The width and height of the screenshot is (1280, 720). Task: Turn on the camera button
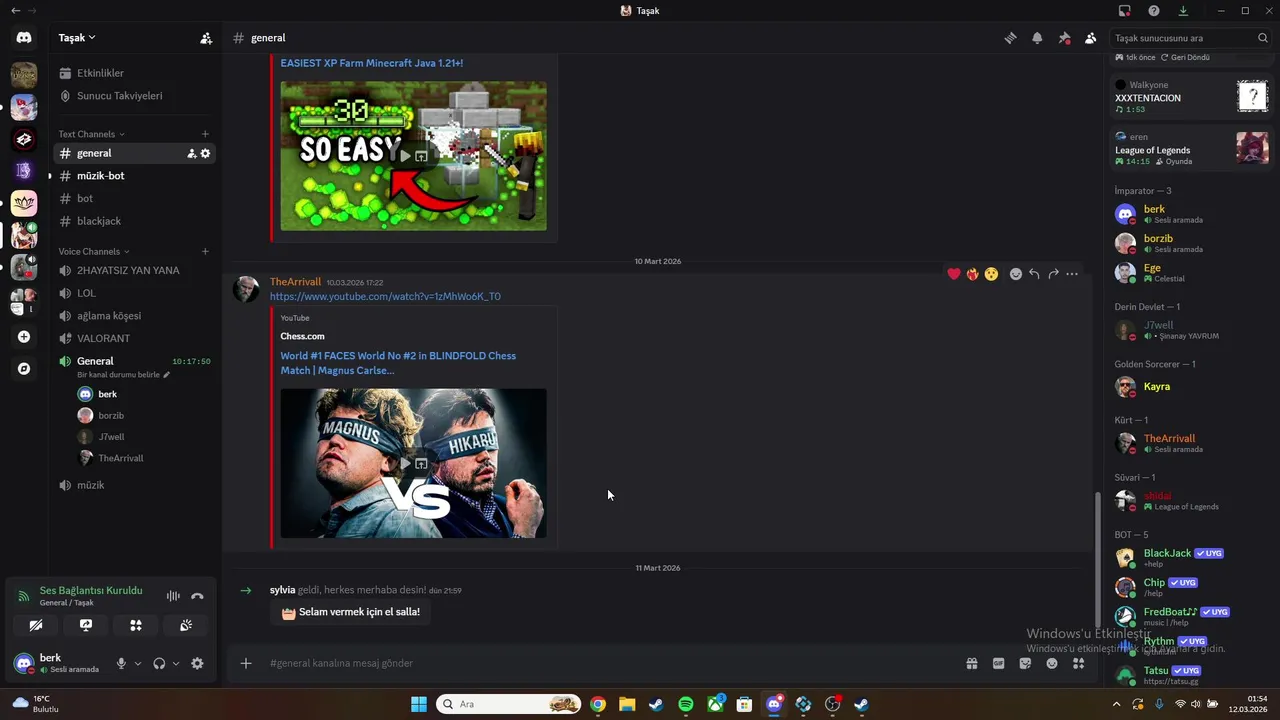(x=36, y=625)
